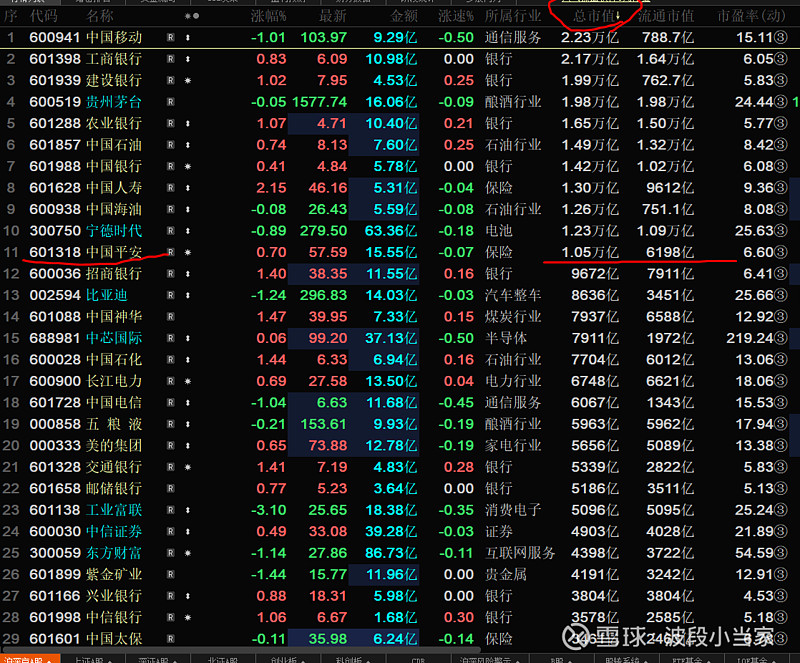Switch to the CDR bottom tab
Image resolution: width=800 pixels, height=663 pixels.
[x=417, y=659]
